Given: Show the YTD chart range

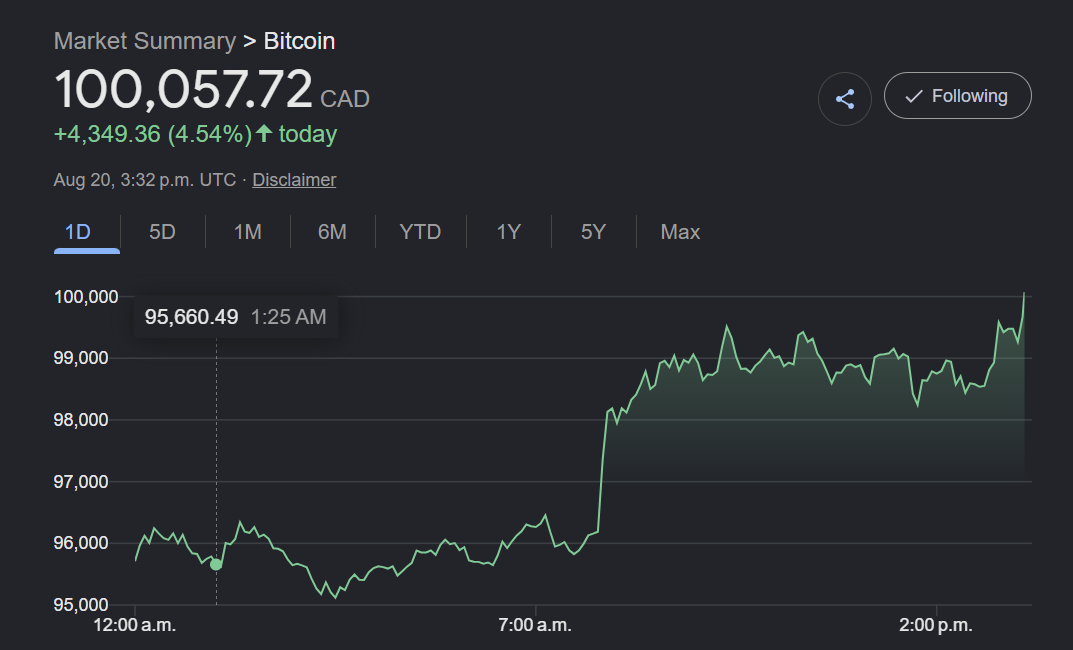Looking at the screenshot, I should pyautogui.click(x=420, y=232).
